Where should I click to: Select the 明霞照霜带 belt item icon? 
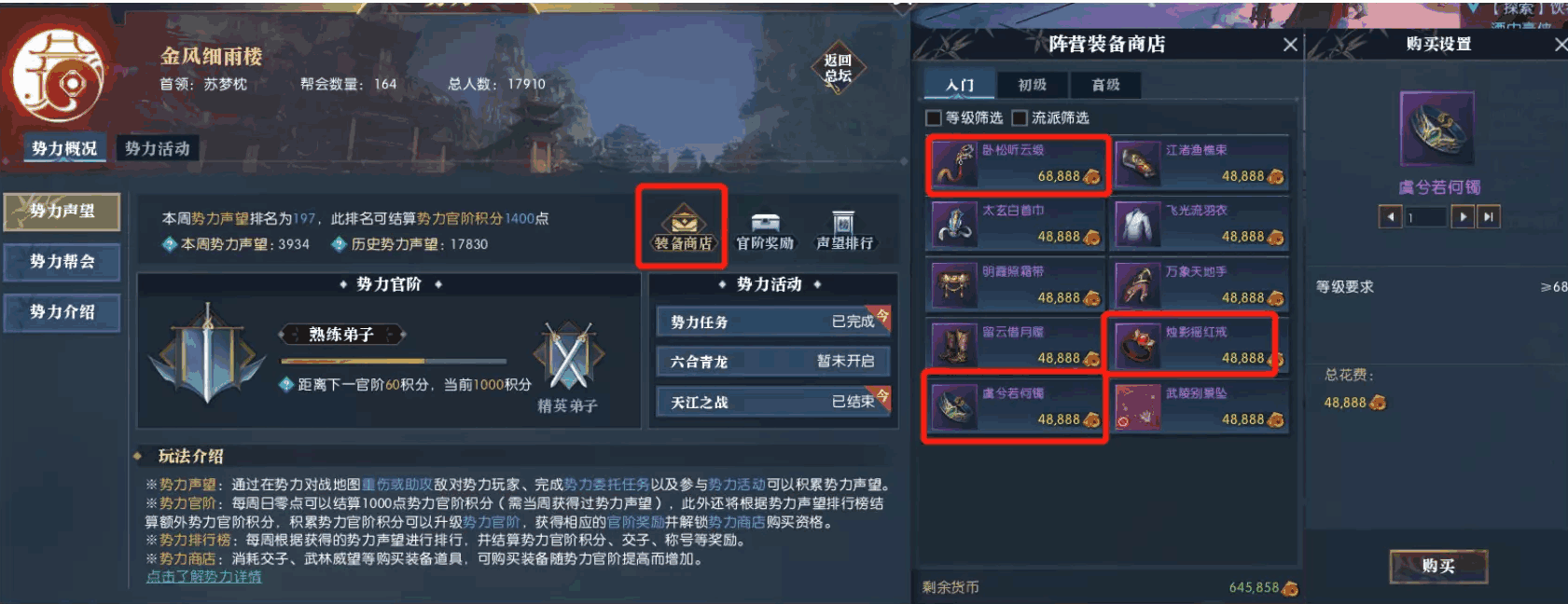(x=953, y=285)
